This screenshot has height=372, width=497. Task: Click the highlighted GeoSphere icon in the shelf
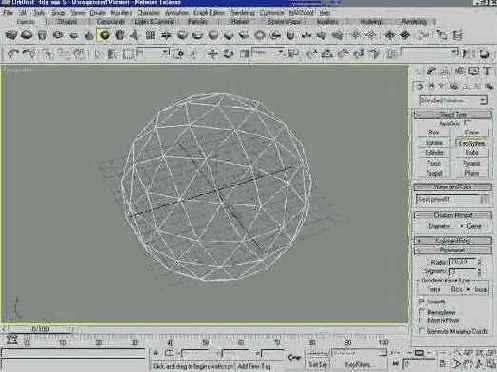coord(104,35)
